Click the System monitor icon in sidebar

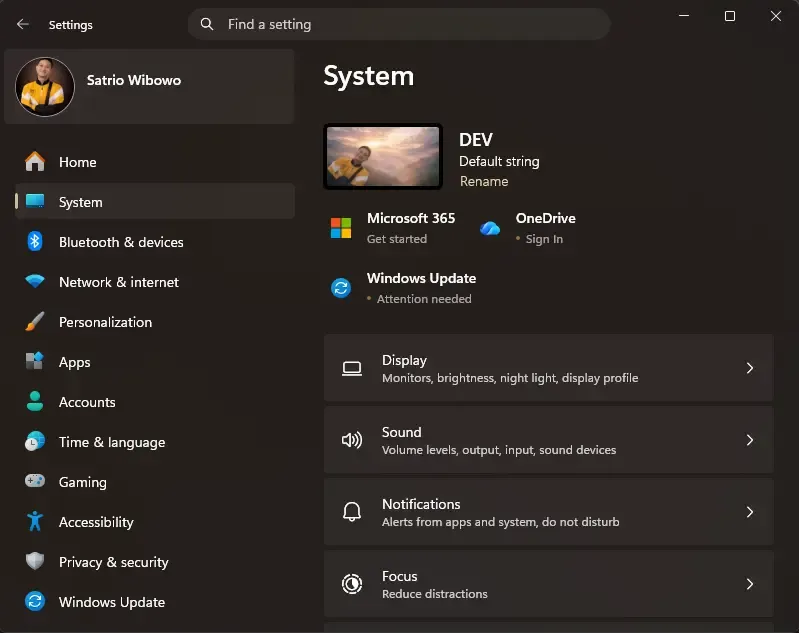tap(35, 201)
